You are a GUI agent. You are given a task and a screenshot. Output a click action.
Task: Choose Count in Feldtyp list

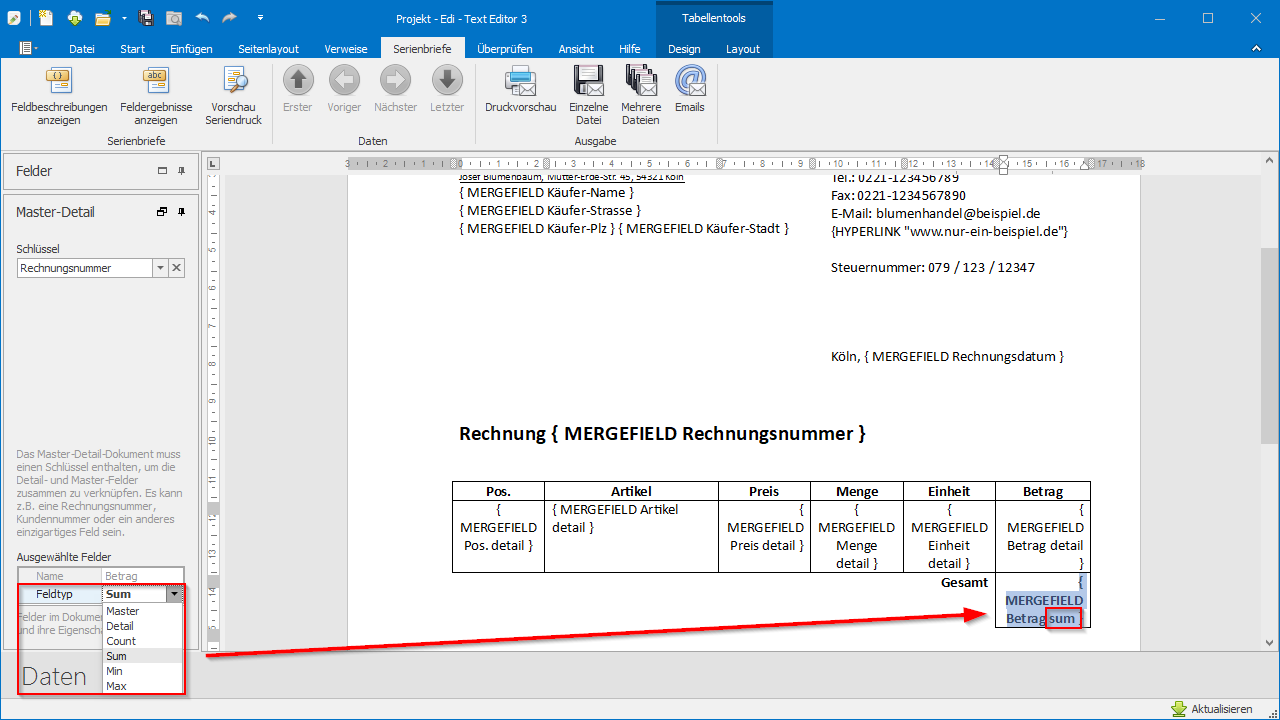121,641
